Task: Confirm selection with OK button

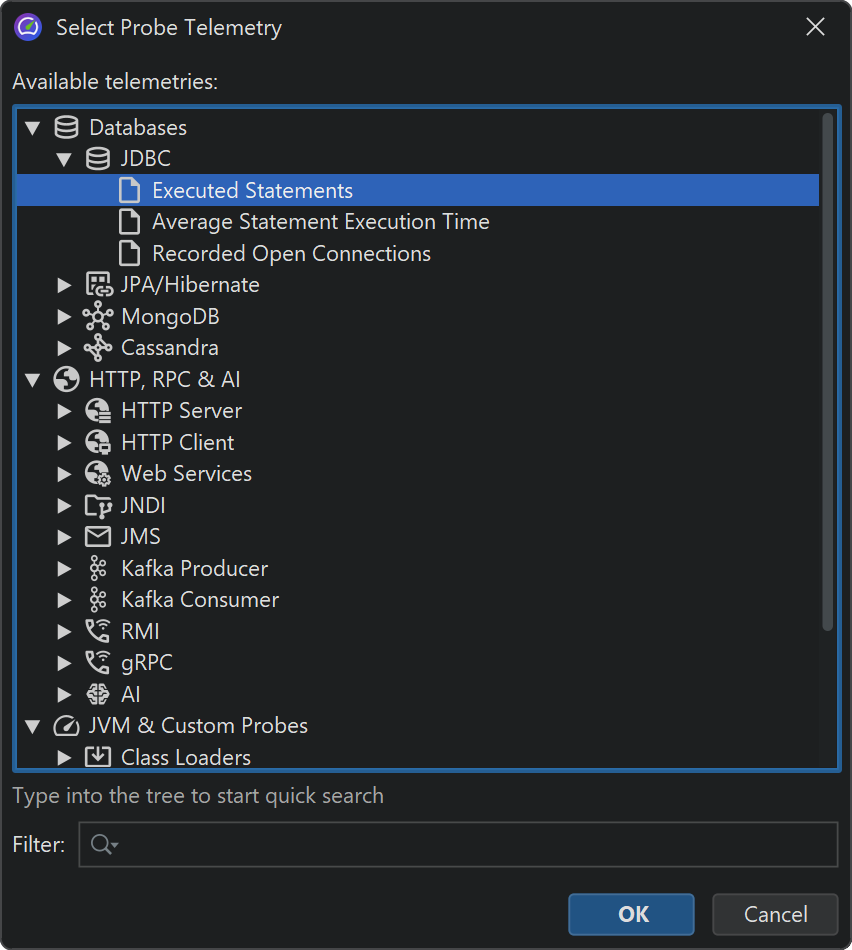Action: (632, 914)
